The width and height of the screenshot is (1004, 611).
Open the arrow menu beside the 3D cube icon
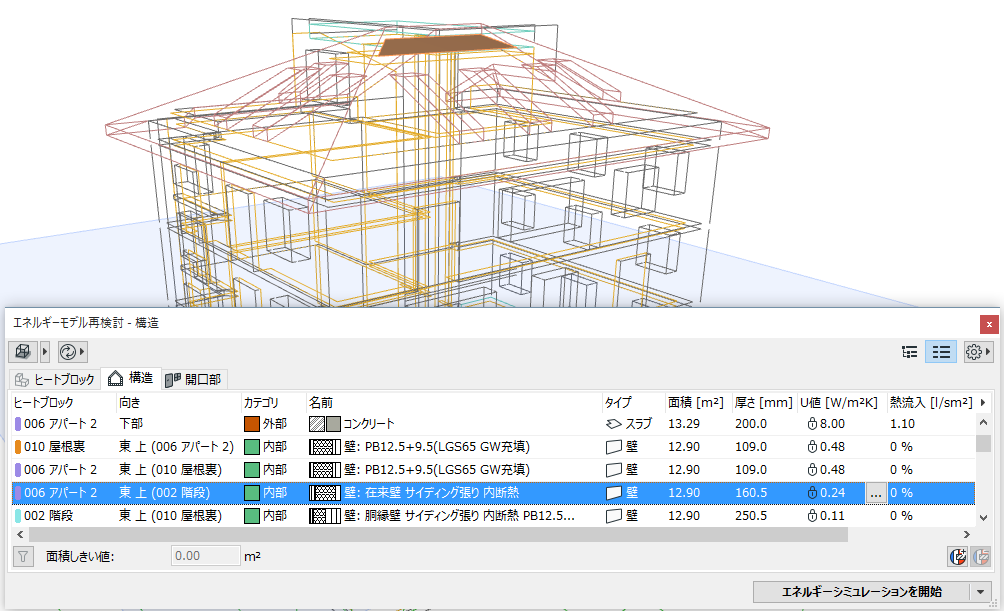[x=45, y=352]
